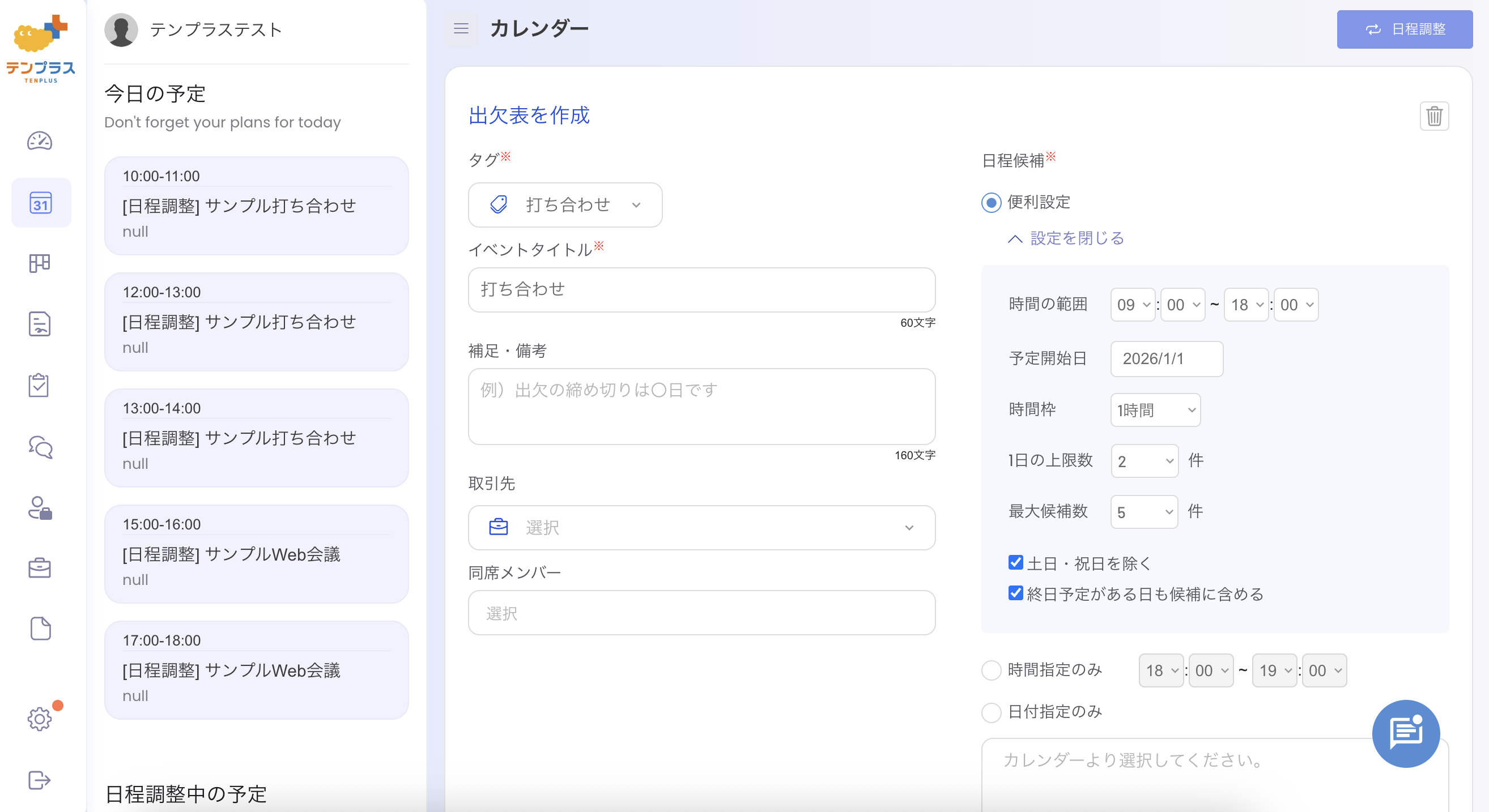Collapse settings via 設定を閉じる link
This screenshot has width=1489, height=812.
1076,238
